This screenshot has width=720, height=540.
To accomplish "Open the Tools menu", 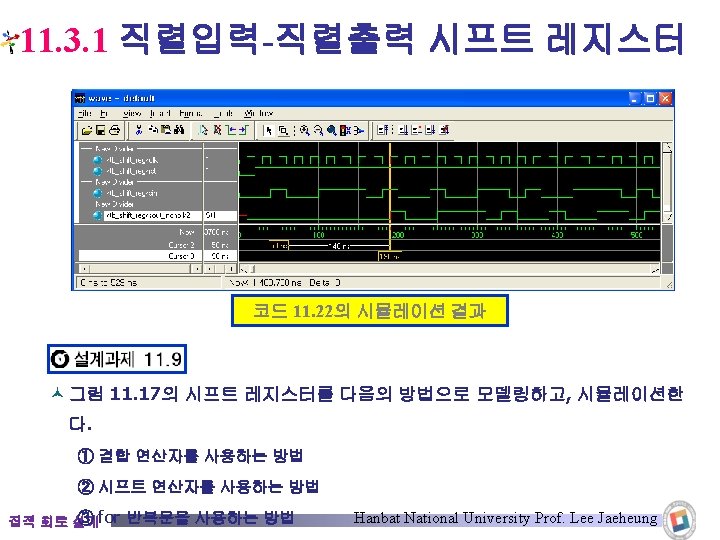I will 224,113.
